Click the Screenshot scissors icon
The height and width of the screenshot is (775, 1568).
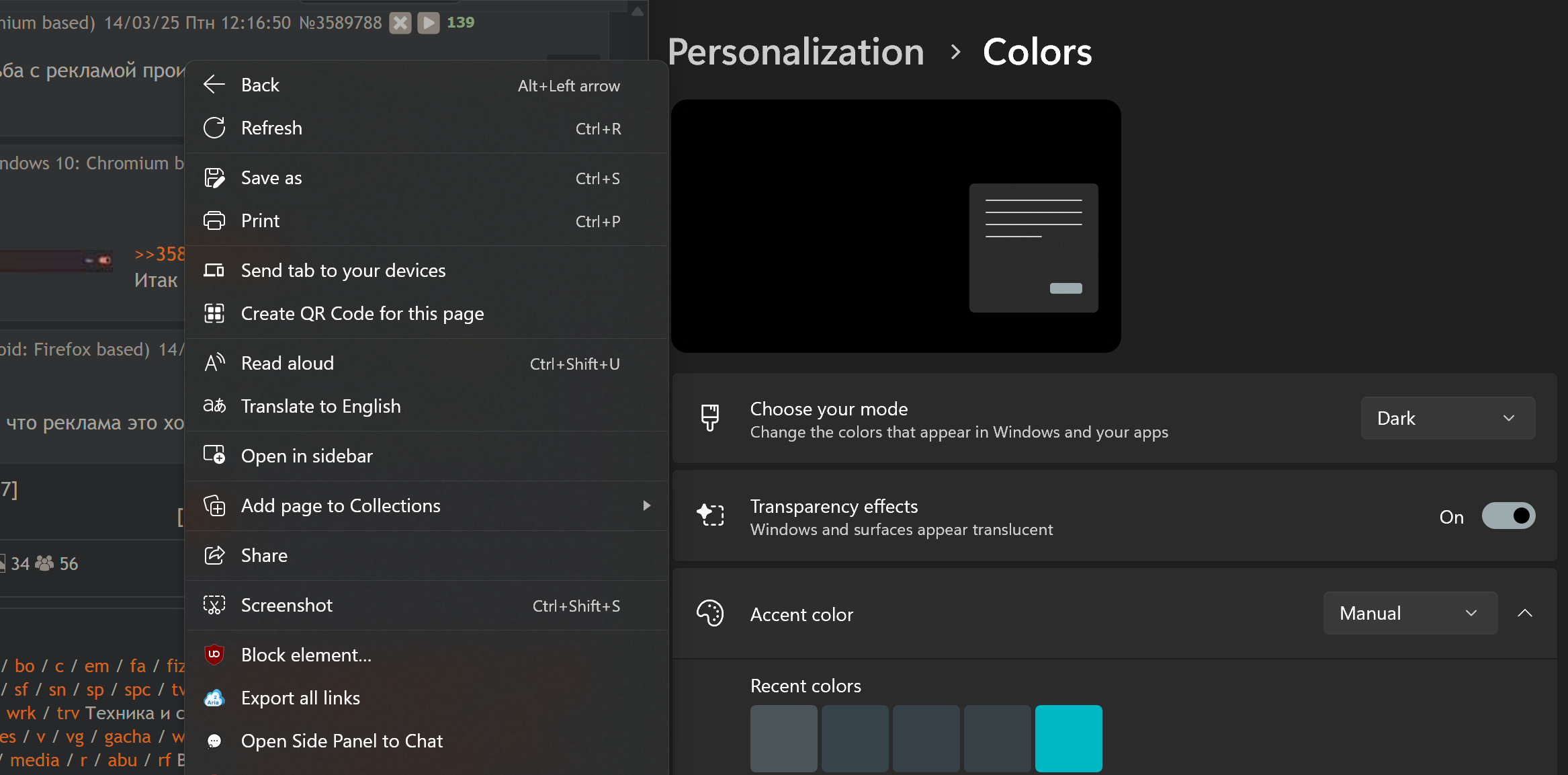coord(214,605)
